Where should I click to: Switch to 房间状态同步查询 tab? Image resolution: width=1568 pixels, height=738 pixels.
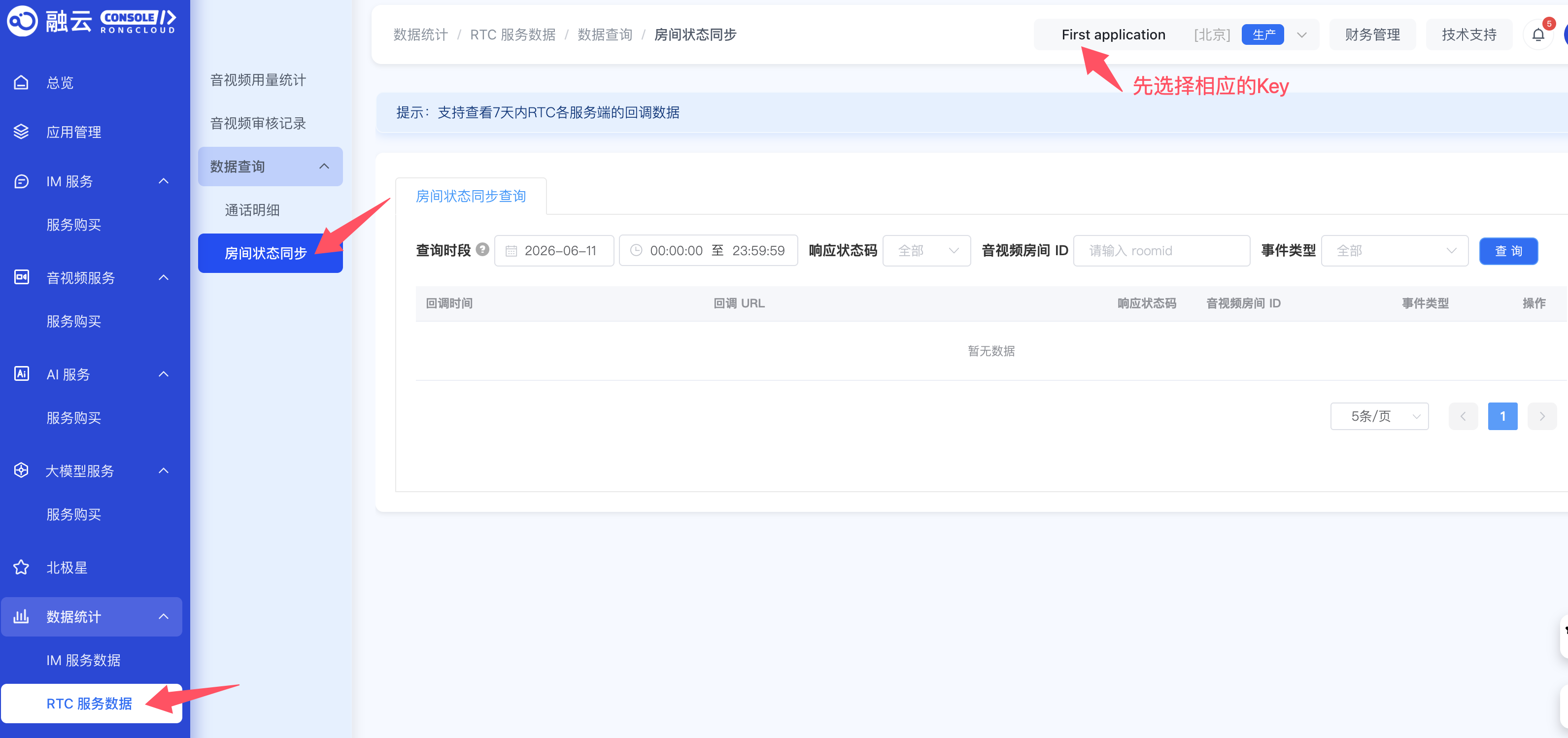click(471, 196)
